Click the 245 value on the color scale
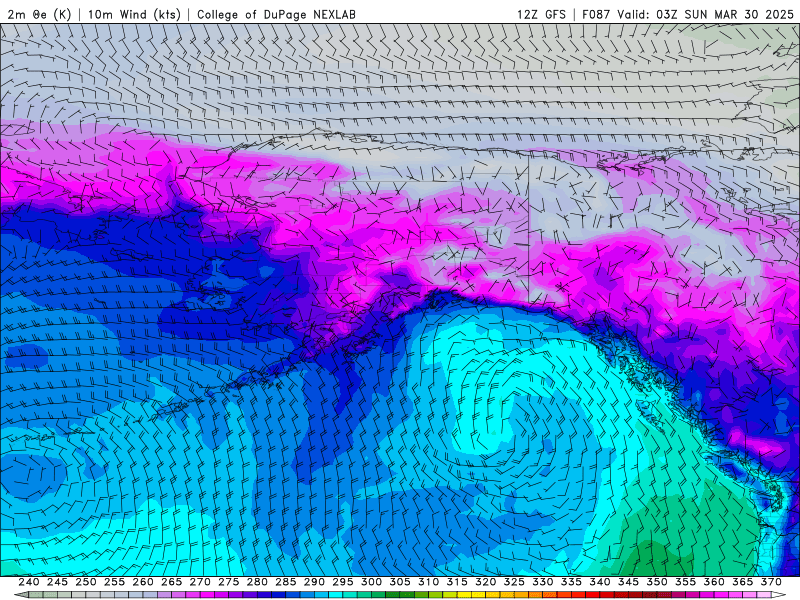Screen dimensions: 800x600 tap(57, 582)
